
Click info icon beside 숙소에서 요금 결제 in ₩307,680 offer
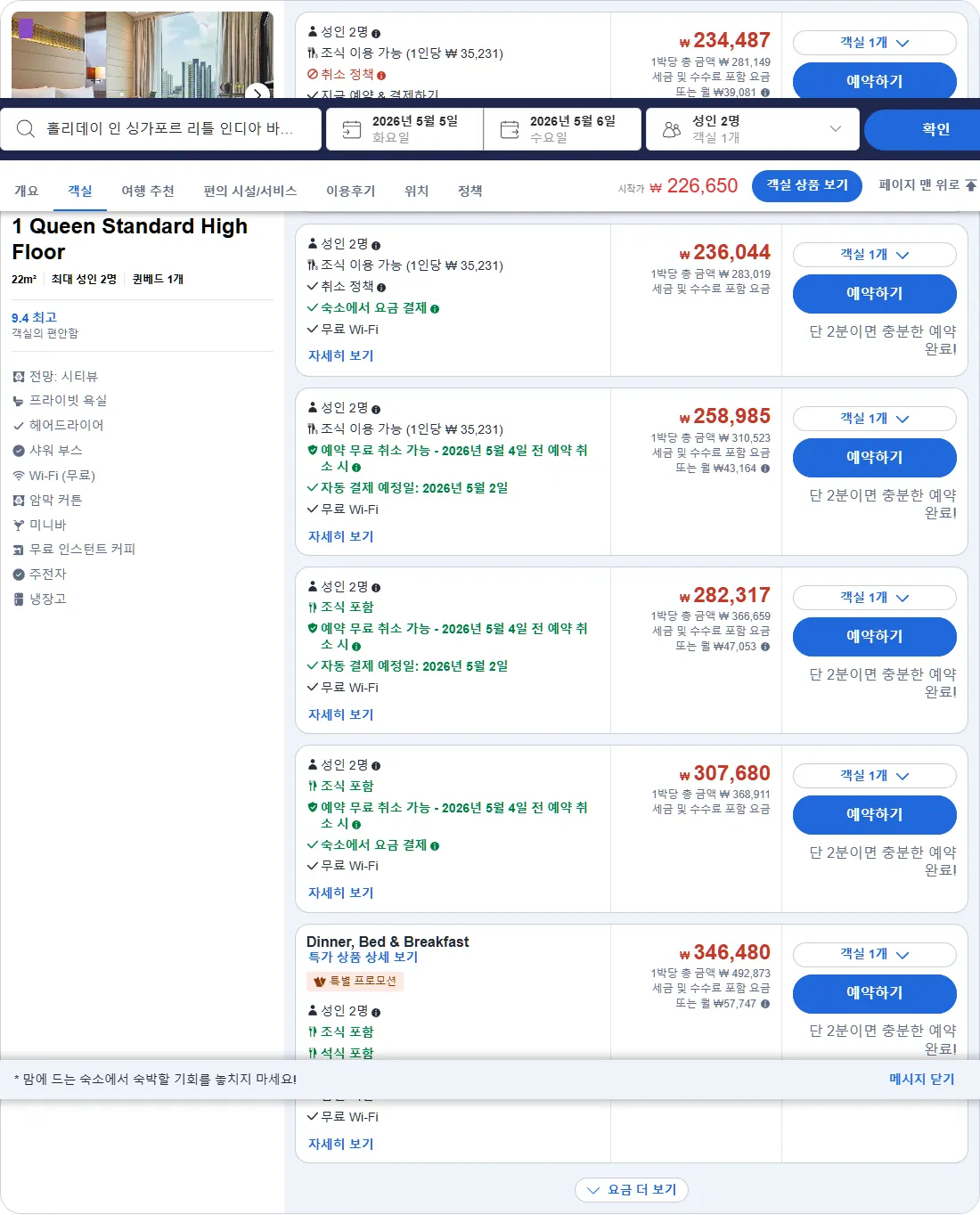[435, 846]
